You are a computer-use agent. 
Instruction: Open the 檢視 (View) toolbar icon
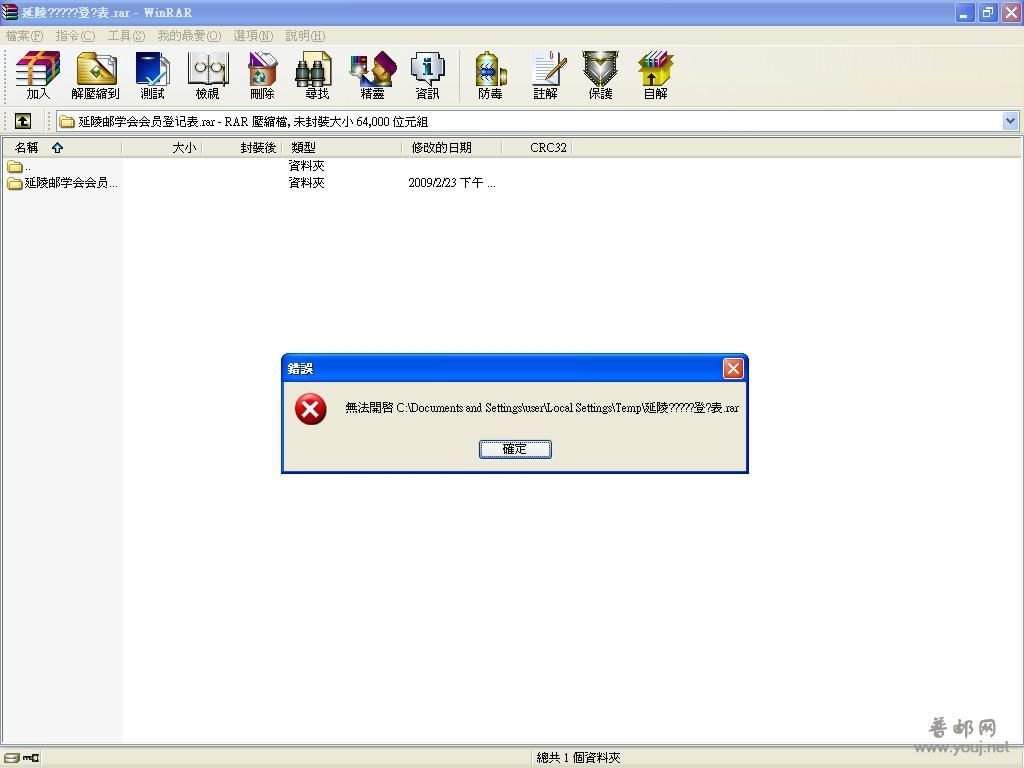[208, 75]
